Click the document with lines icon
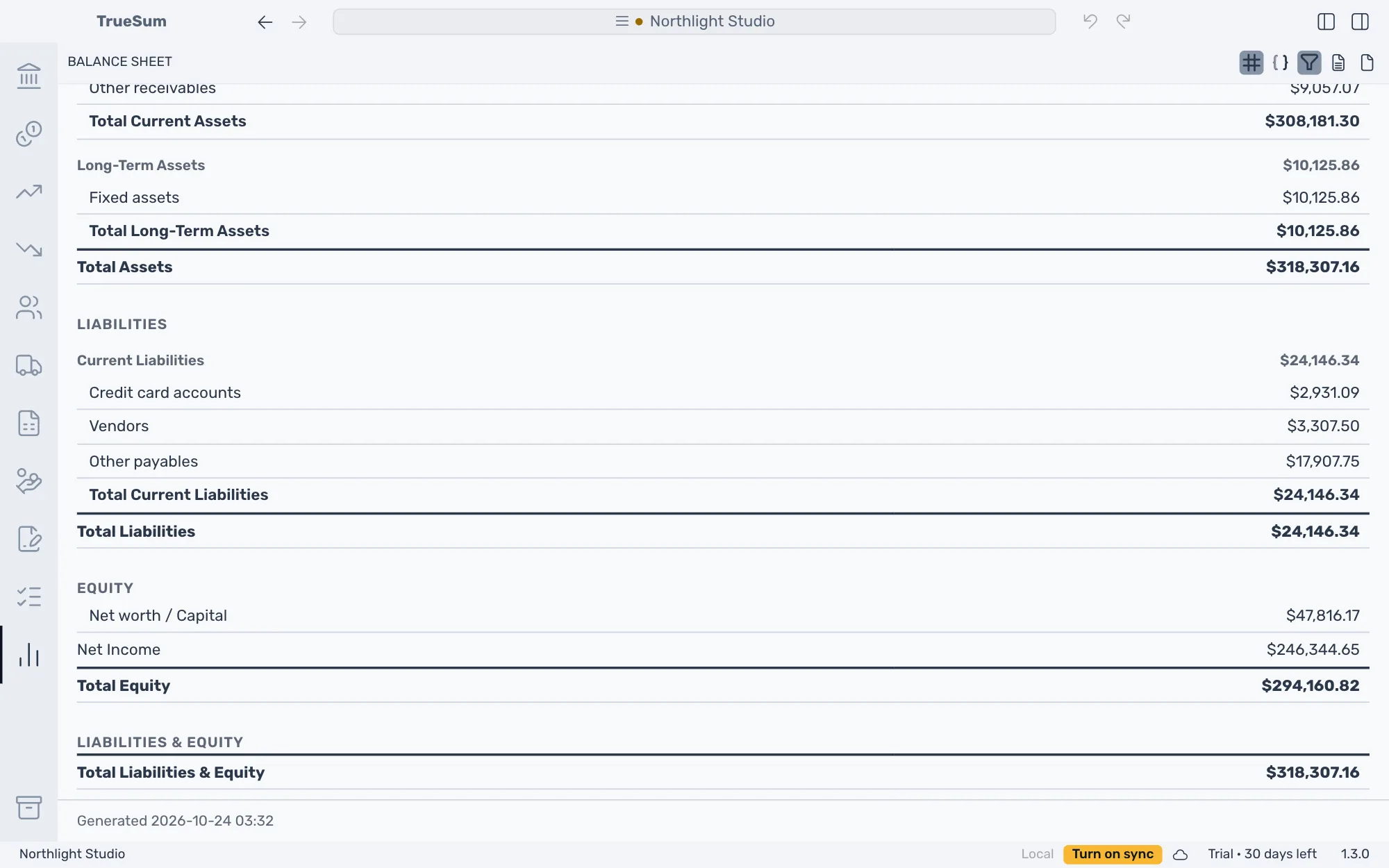This screenshot has width=1389, height=868. [x=1338, y=63]
